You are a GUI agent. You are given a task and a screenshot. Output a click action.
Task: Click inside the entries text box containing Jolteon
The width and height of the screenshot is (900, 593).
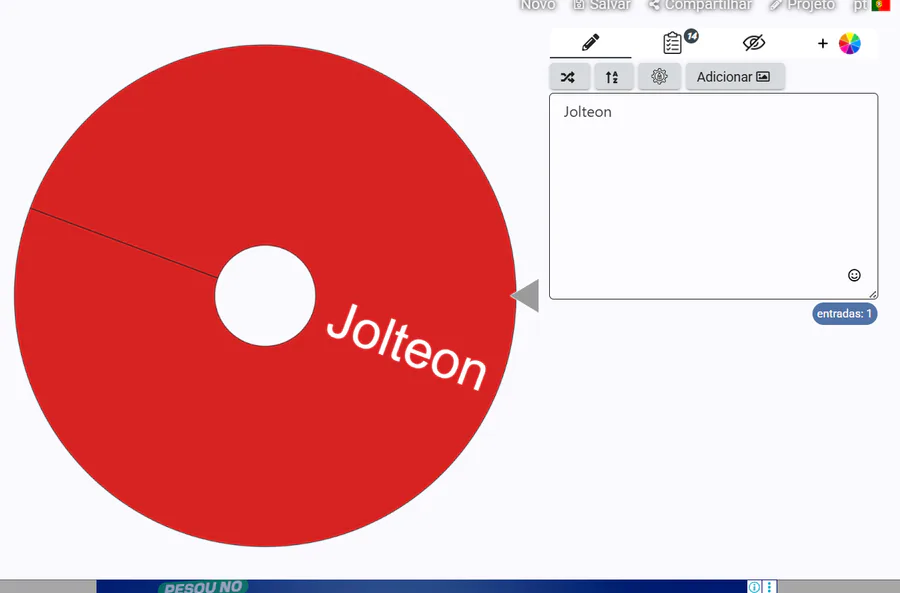713,196
